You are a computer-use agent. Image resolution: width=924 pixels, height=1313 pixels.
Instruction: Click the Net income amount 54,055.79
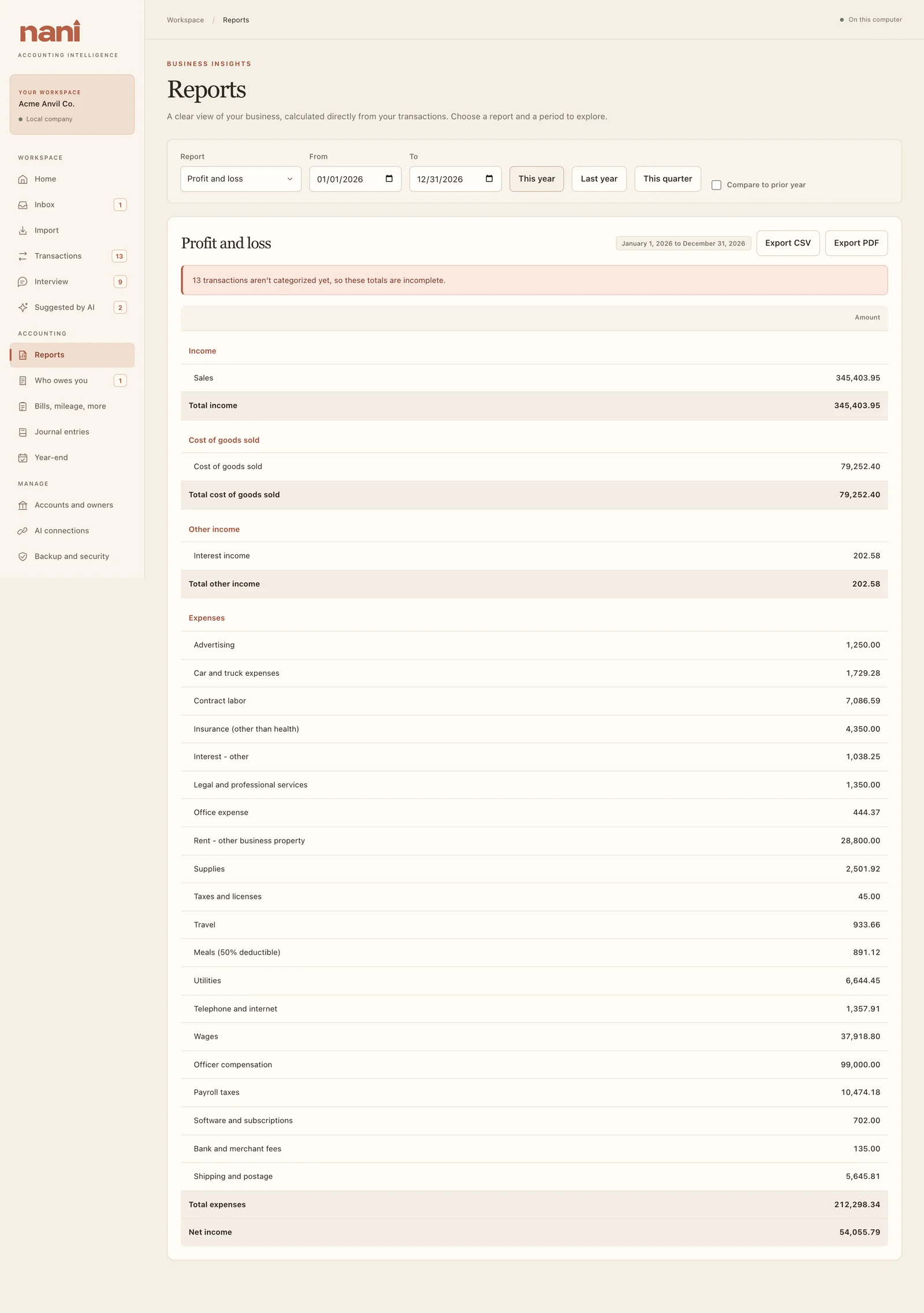tap(859, 1232)
